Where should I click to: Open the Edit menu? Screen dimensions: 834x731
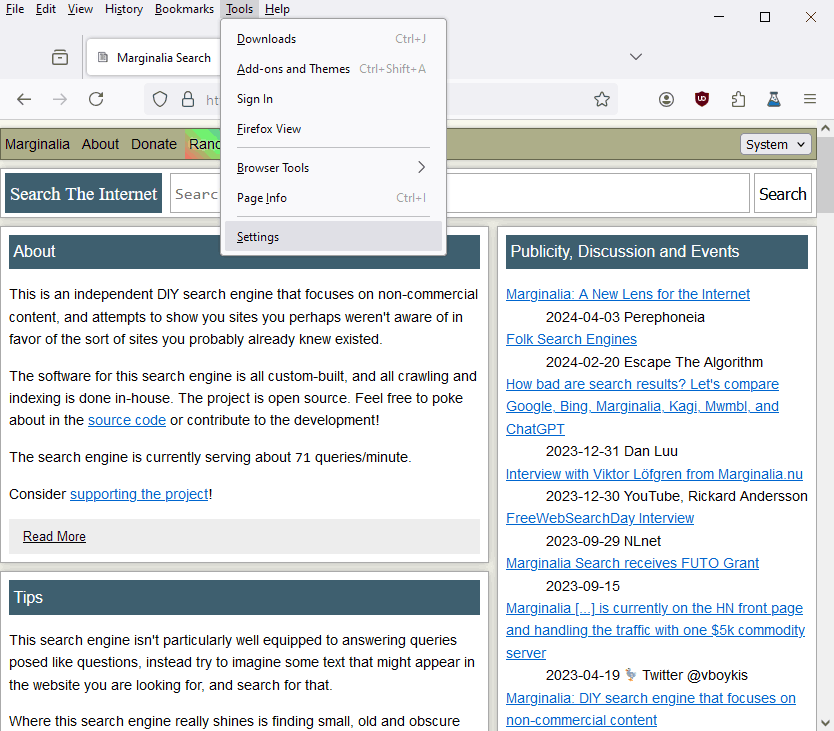pos(46,9)
